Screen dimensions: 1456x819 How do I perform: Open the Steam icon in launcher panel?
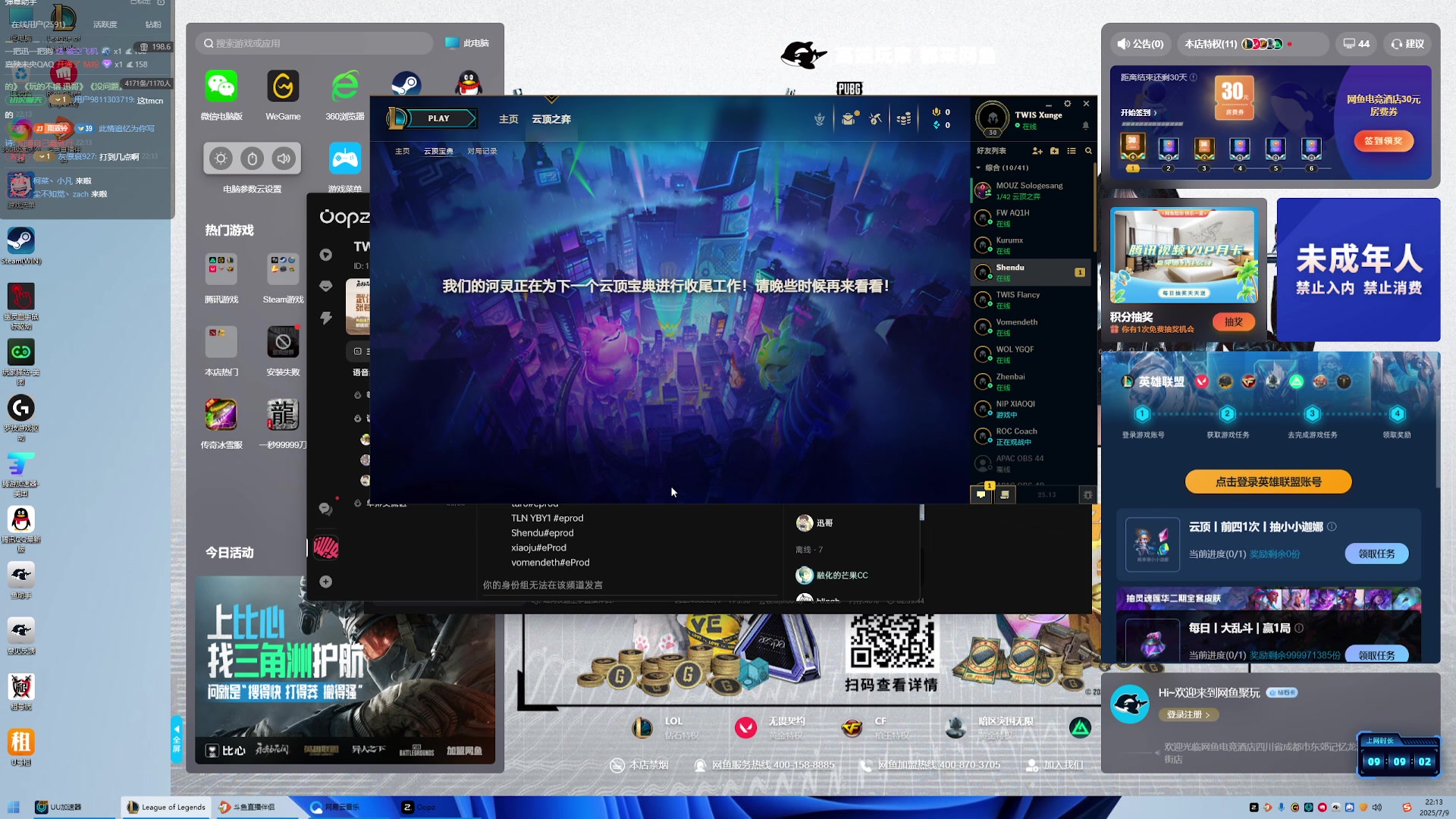(x=406, y=84)
